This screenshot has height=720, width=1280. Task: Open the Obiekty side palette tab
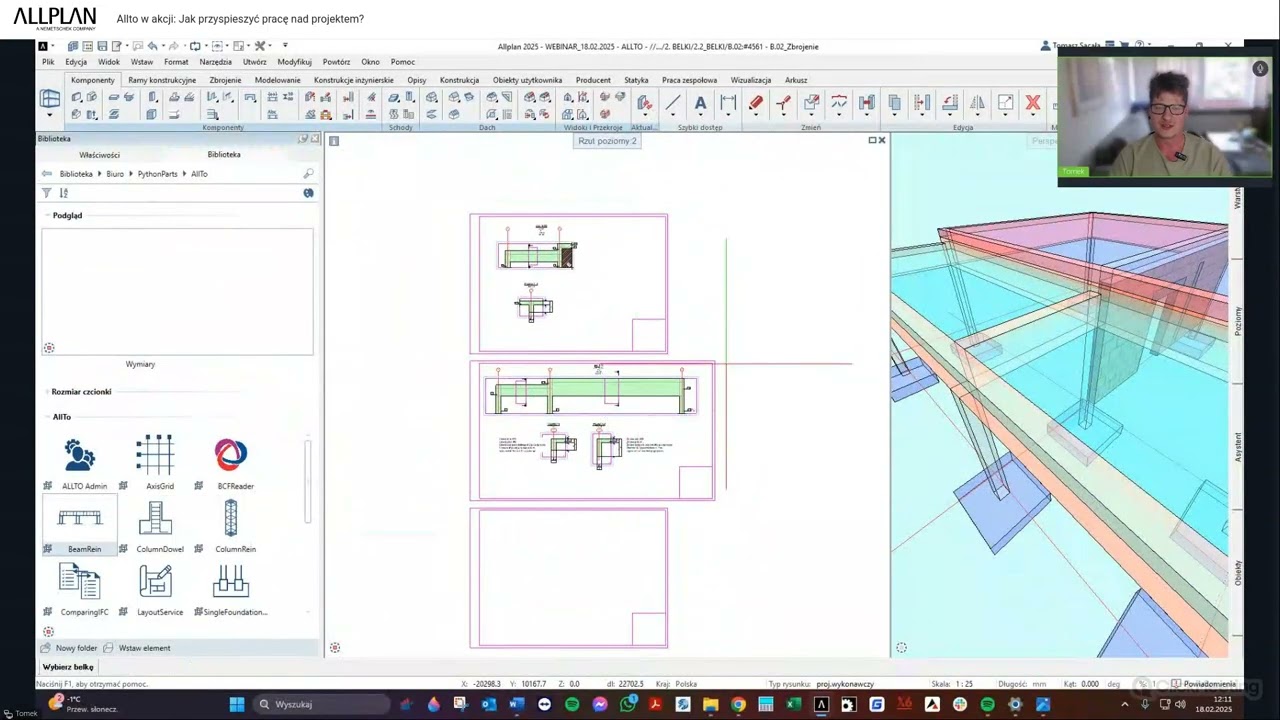1237,573
